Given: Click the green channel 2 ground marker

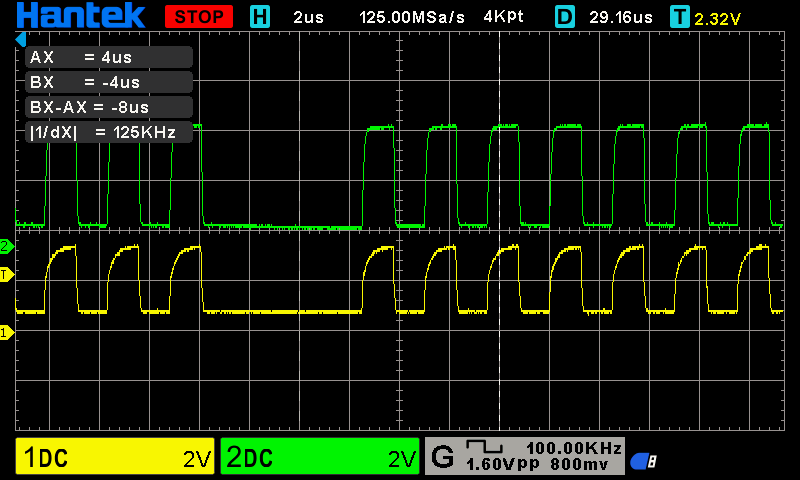Looking at the screenshot, I should point(7,246).
